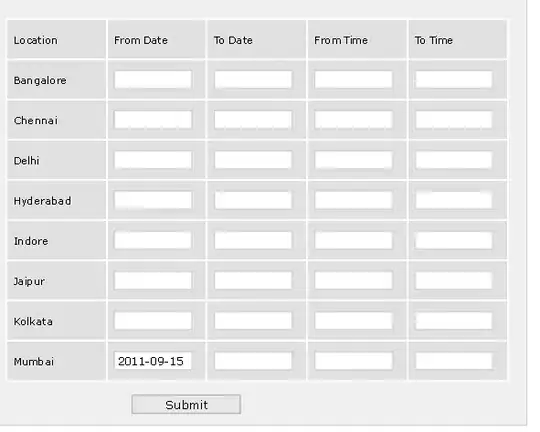This screenshot has height=432, width=540.
Task: Focus the Delhi To Time input
Action: [x=454, y=160]
